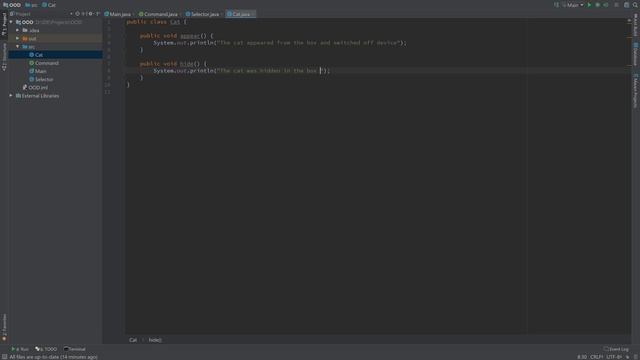Open the Terminal tool window

tap(75, 349)
